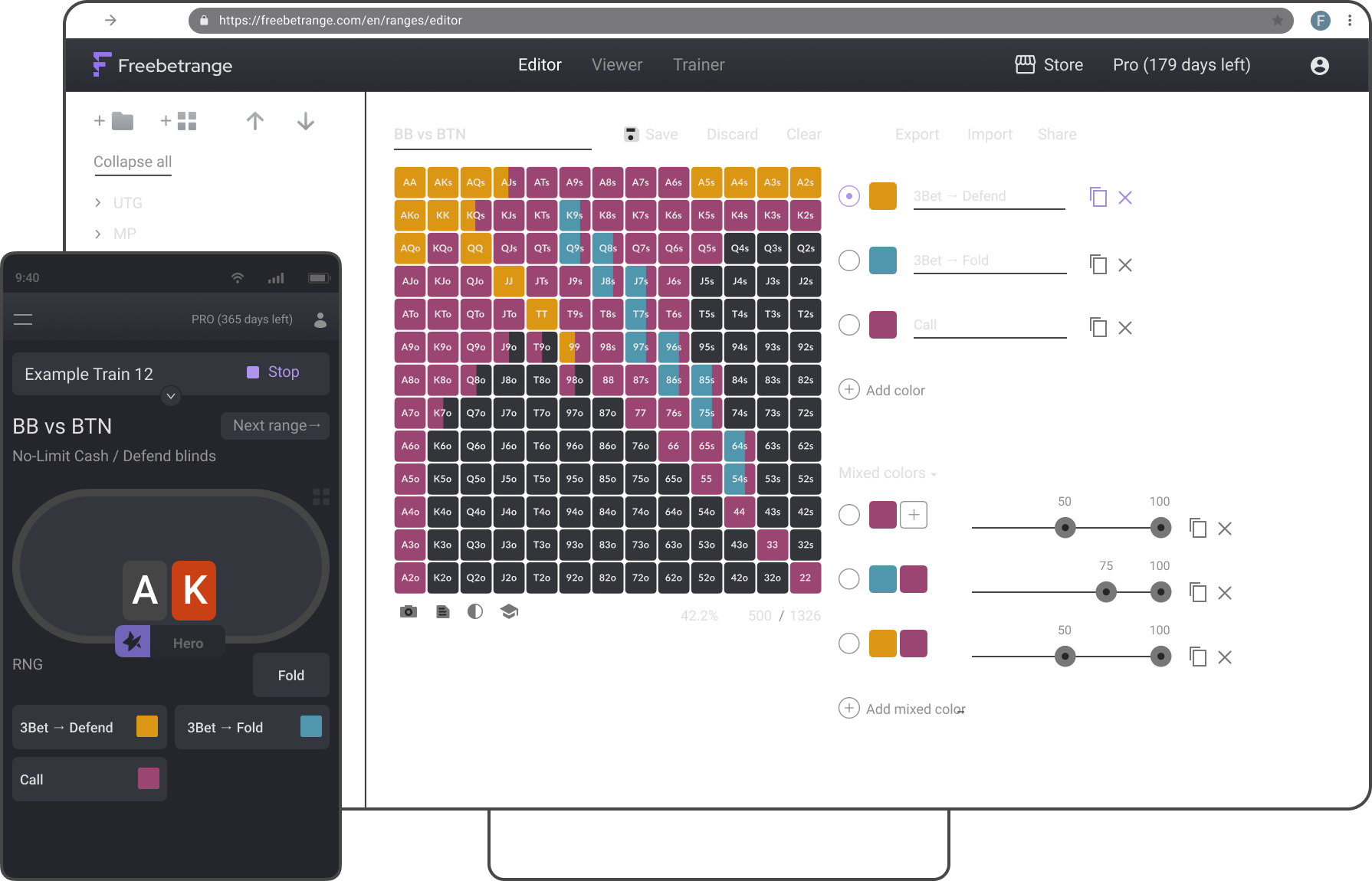The width and height of the screenshot is (1372, 881).
Task: Take a screenshot of the range grid
Action: pyautogui.click(x=409, y=611)
